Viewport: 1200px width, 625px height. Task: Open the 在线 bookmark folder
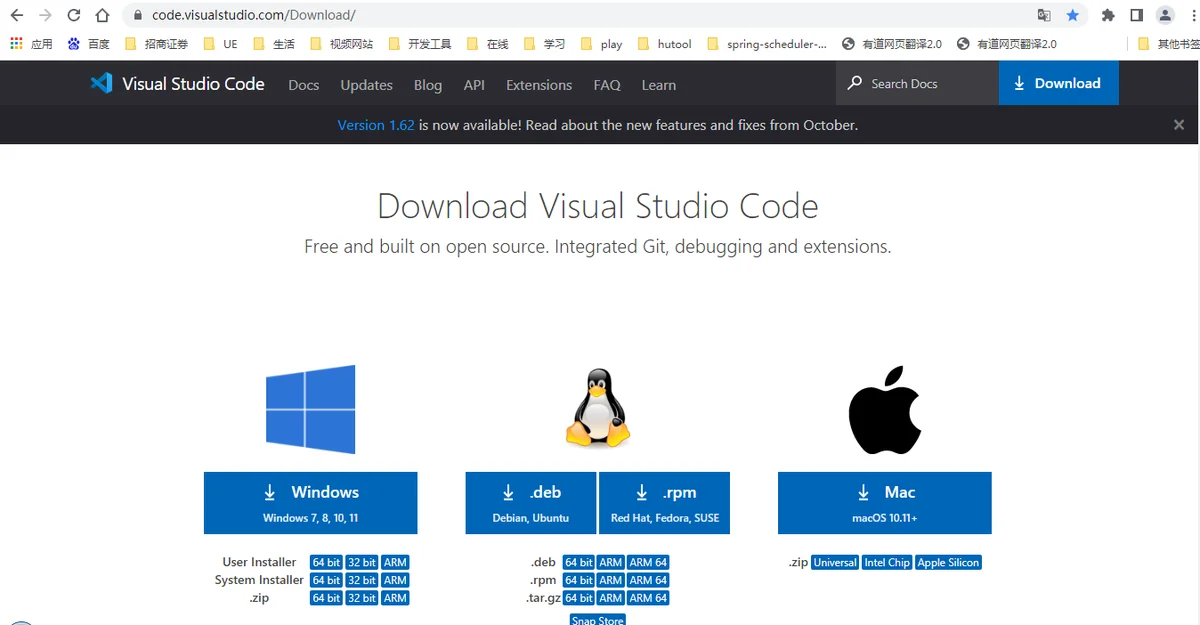tap(488, 44)
